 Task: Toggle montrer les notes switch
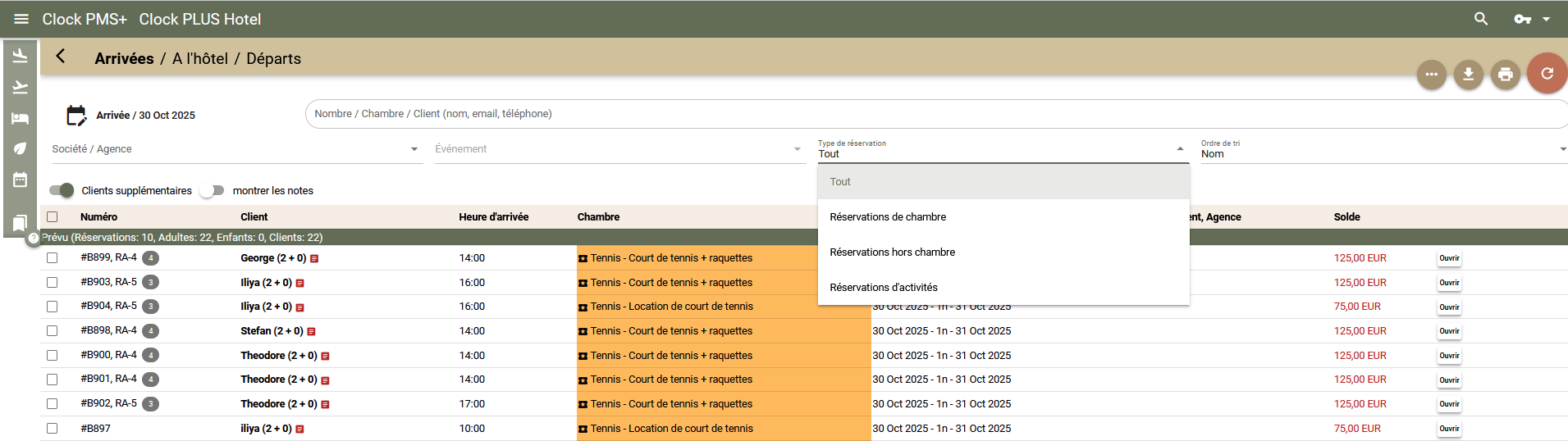212,190
